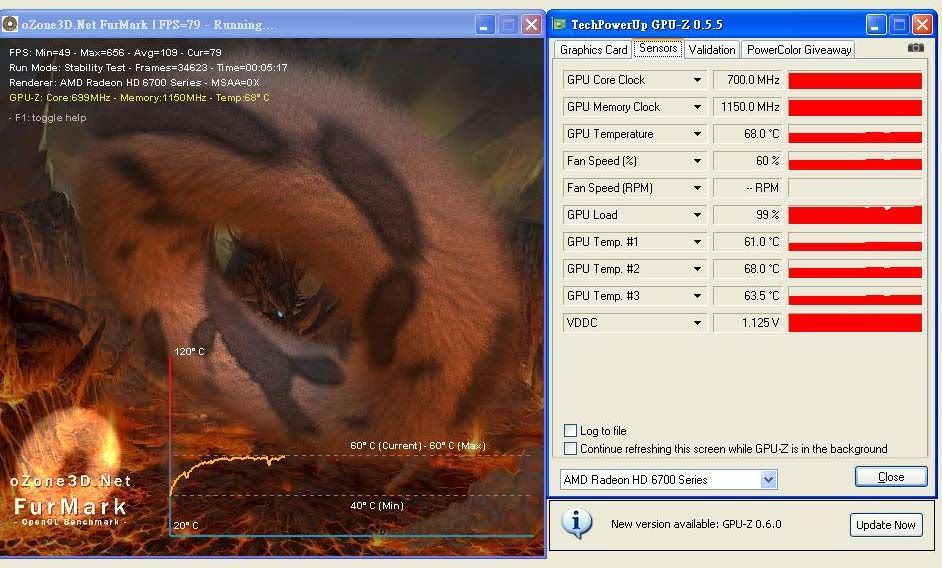Click the FurMark title bar app icon

(x=10, y=24)
